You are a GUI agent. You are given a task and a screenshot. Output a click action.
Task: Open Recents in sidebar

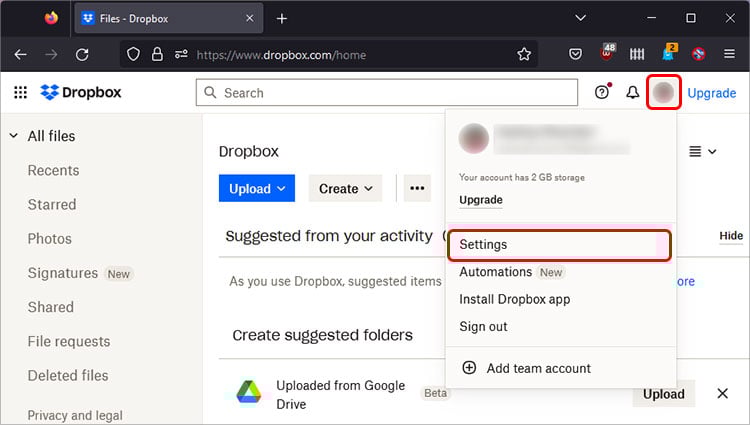53,171
